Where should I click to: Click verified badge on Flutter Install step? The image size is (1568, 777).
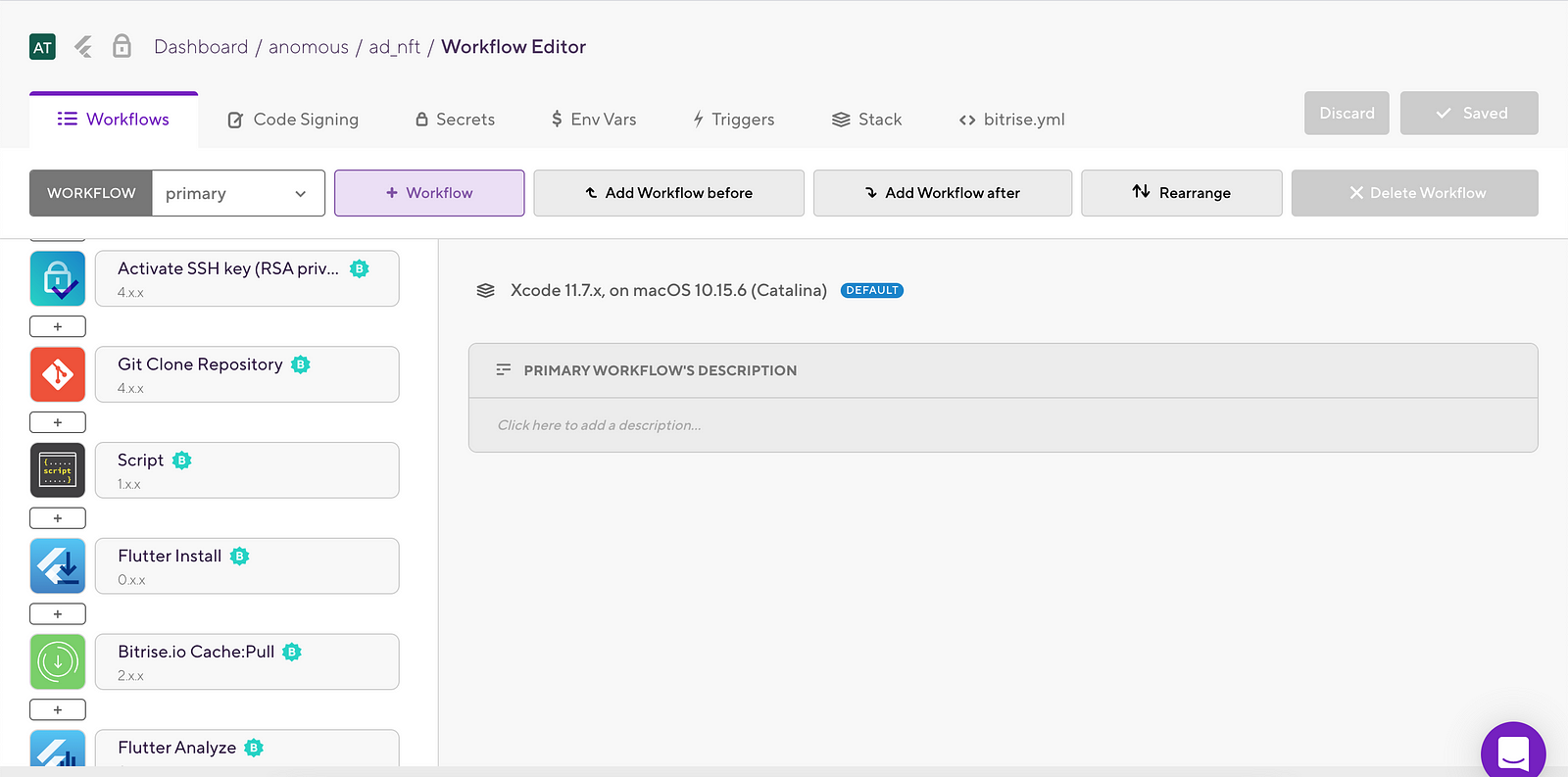240,556
